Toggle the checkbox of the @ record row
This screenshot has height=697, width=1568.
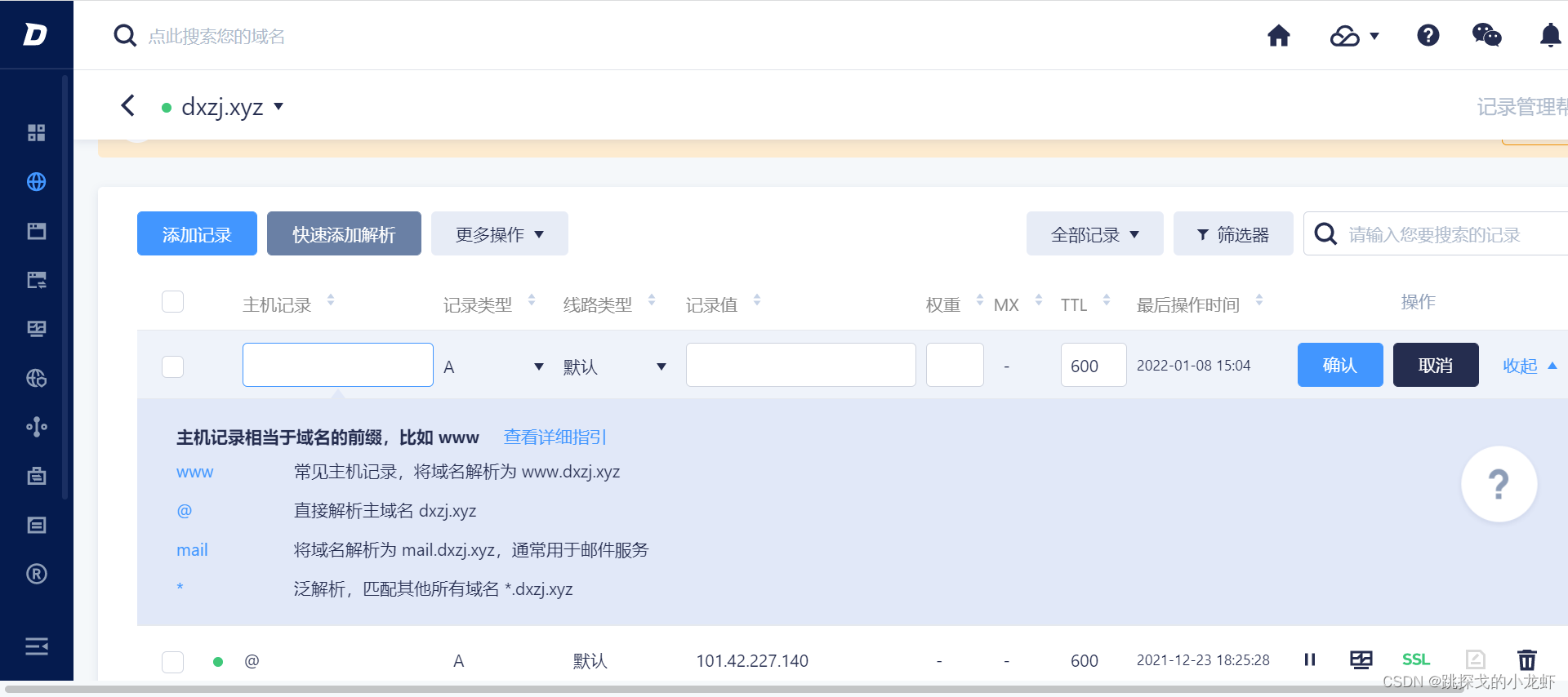pyautogui.click(x=173, y=661)
